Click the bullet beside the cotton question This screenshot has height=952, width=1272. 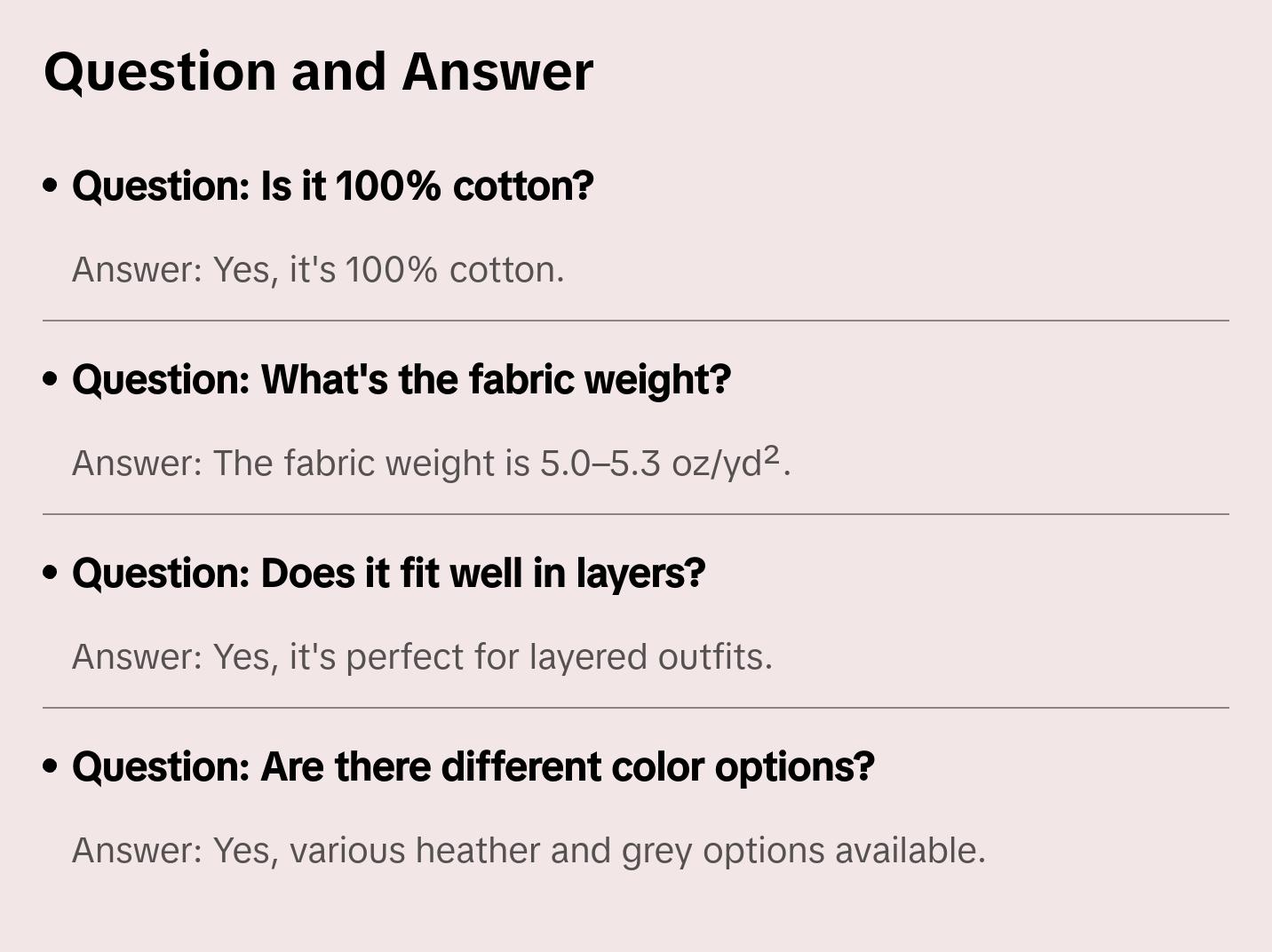(x=51, y=186)
